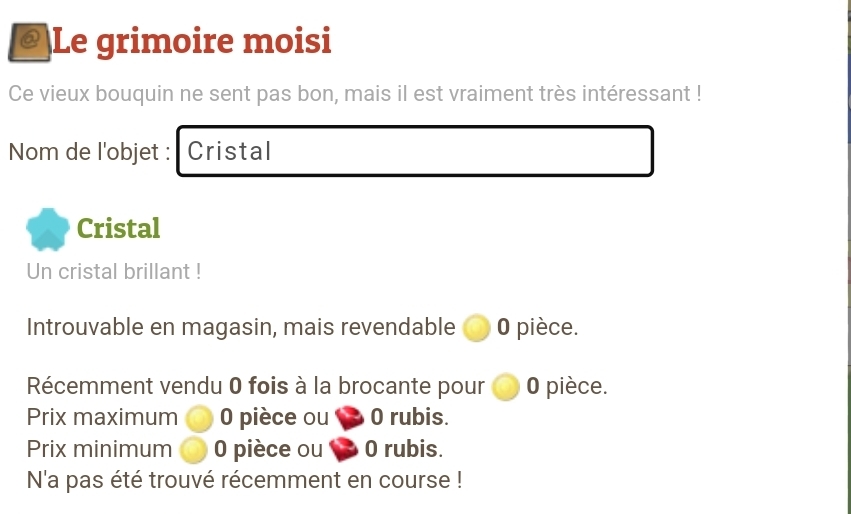Click the bold '0 fois' sale count

(258, 386)
